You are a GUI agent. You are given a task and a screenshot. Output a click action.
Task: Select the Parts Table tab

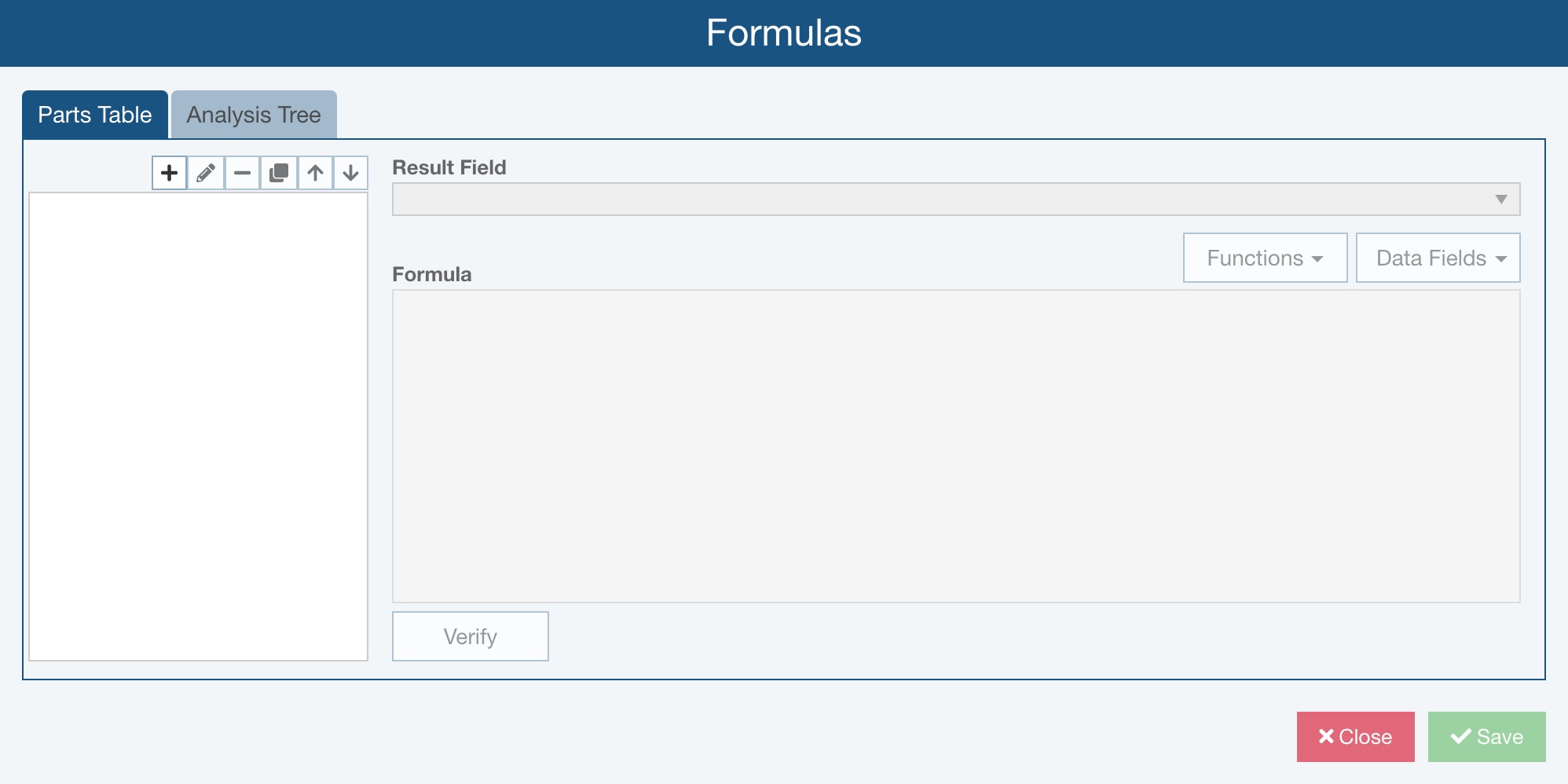pos(95,115)
